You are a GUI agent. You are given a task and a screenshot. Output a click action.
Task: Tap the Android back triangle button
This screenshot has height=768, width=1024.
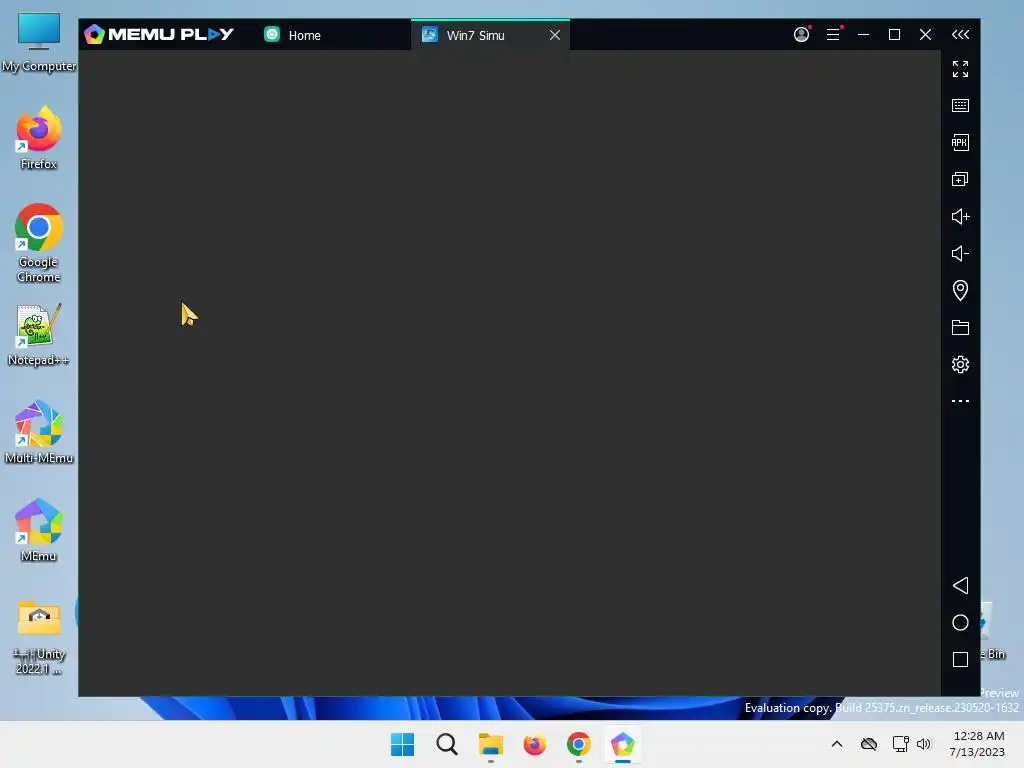tap(960, 585)
